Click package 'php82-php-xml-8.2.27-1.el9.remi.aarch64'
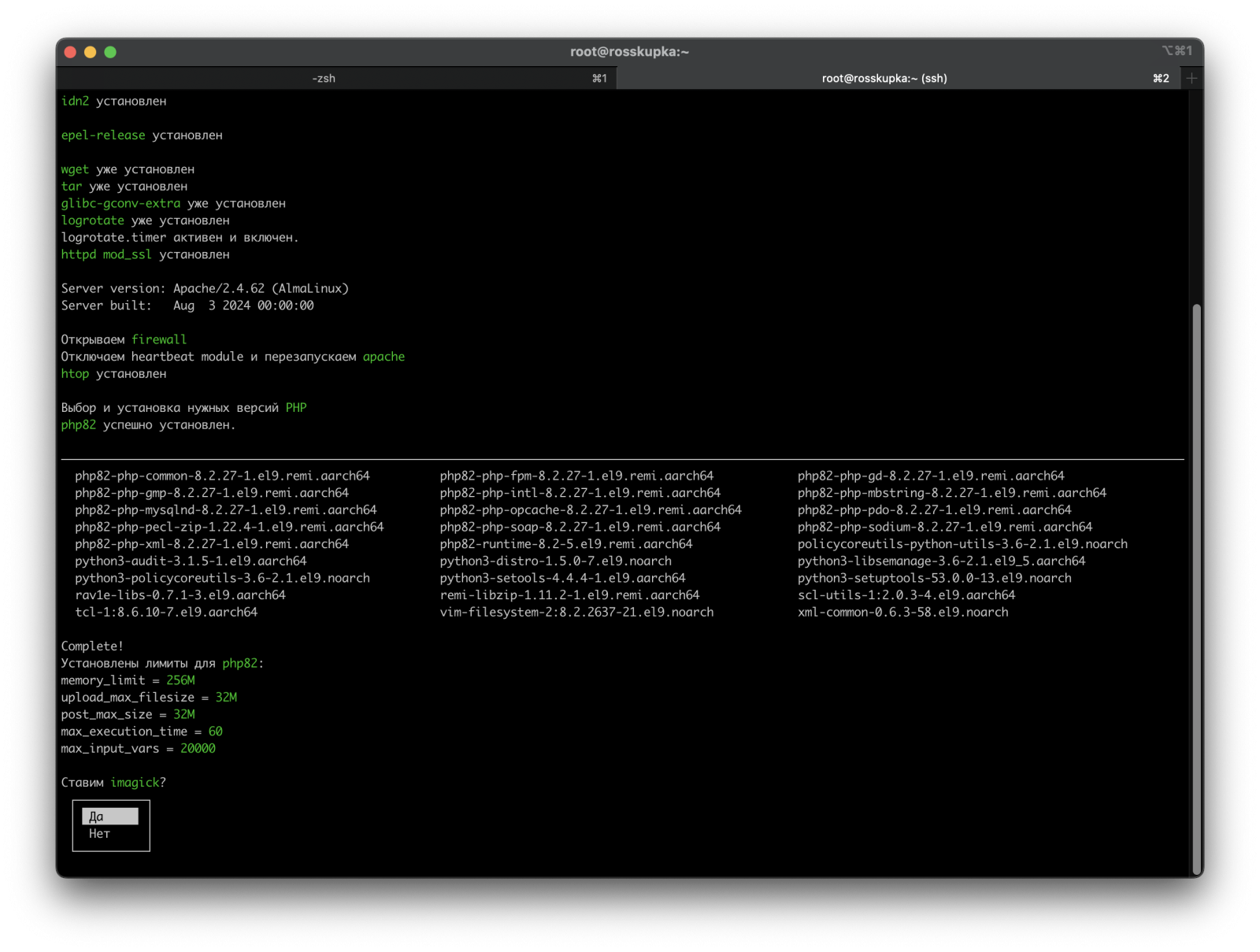This screenshot has width=1260, height=952. coord(212,544)
